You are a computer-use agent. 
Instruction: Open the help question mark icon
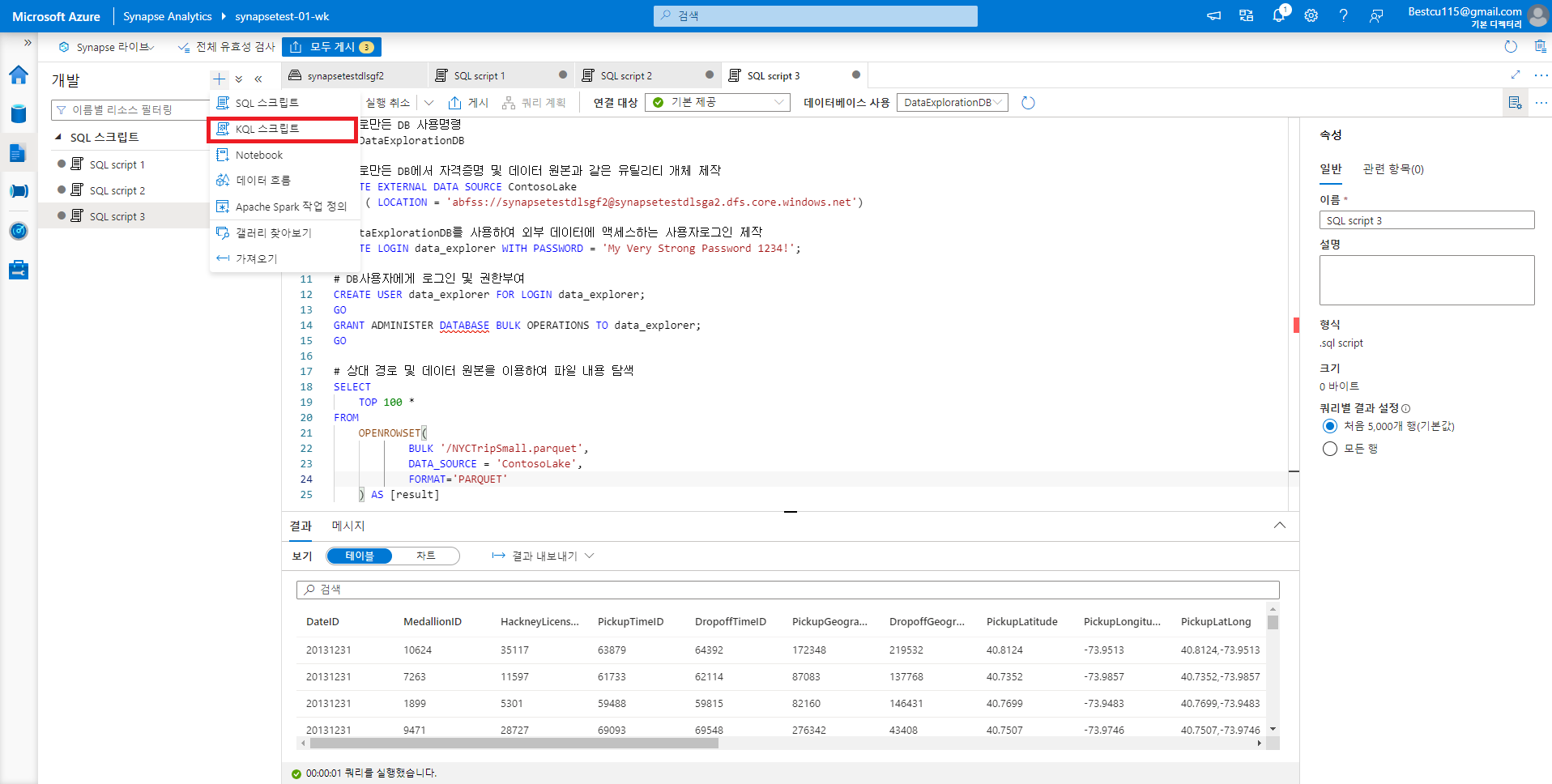tap(1343, 15)
